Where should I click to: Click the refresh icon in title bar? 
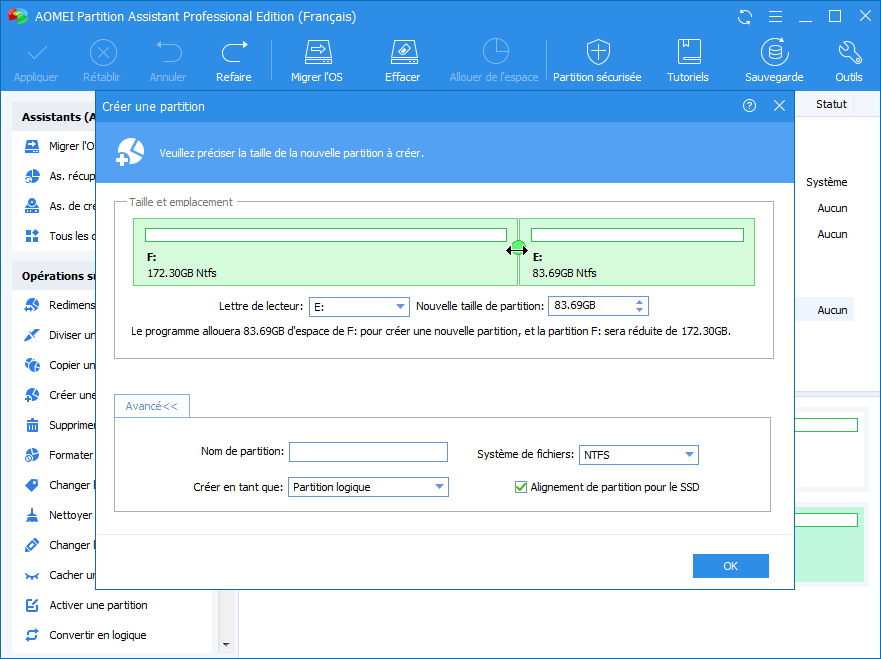tap(745, 17)
